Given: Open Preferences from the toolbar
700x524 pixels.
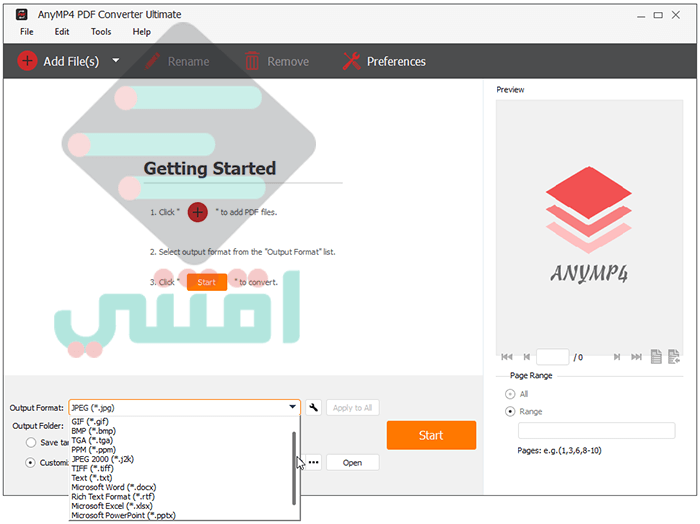Looking at the screenshot, I should click(384, 61).
